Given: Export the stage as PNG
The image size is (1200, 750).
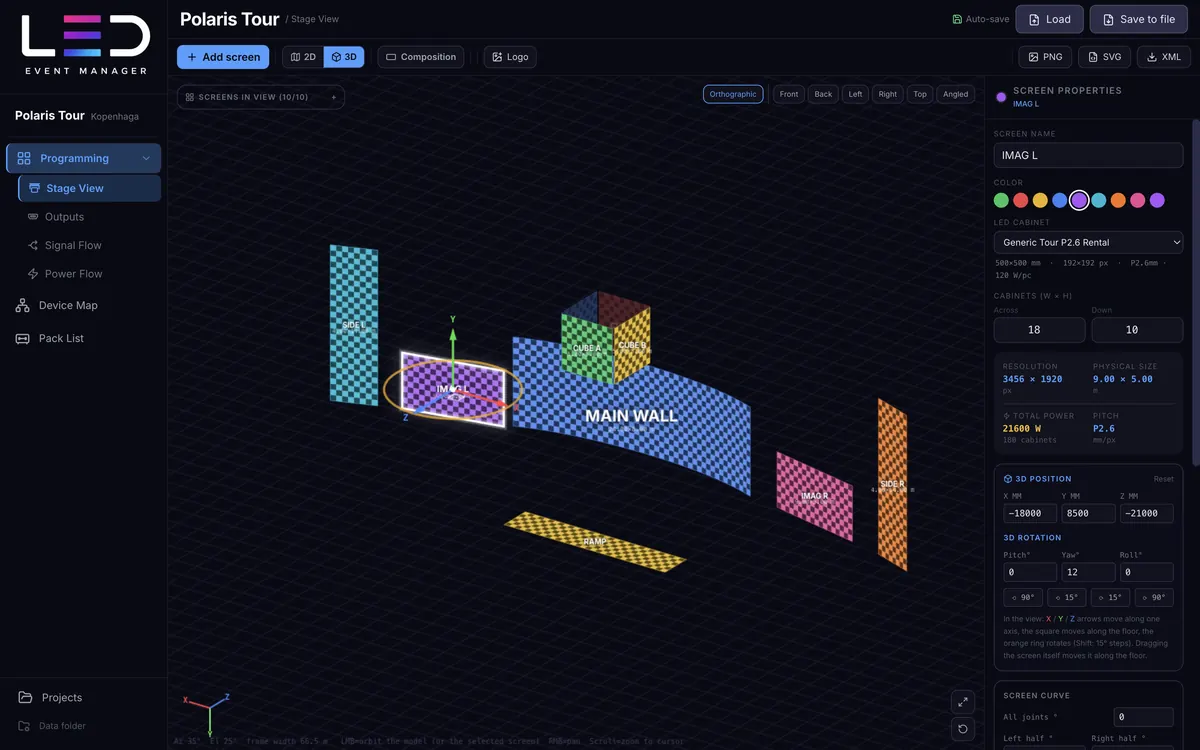Looking at the screenshot, I should point(1045,57).
